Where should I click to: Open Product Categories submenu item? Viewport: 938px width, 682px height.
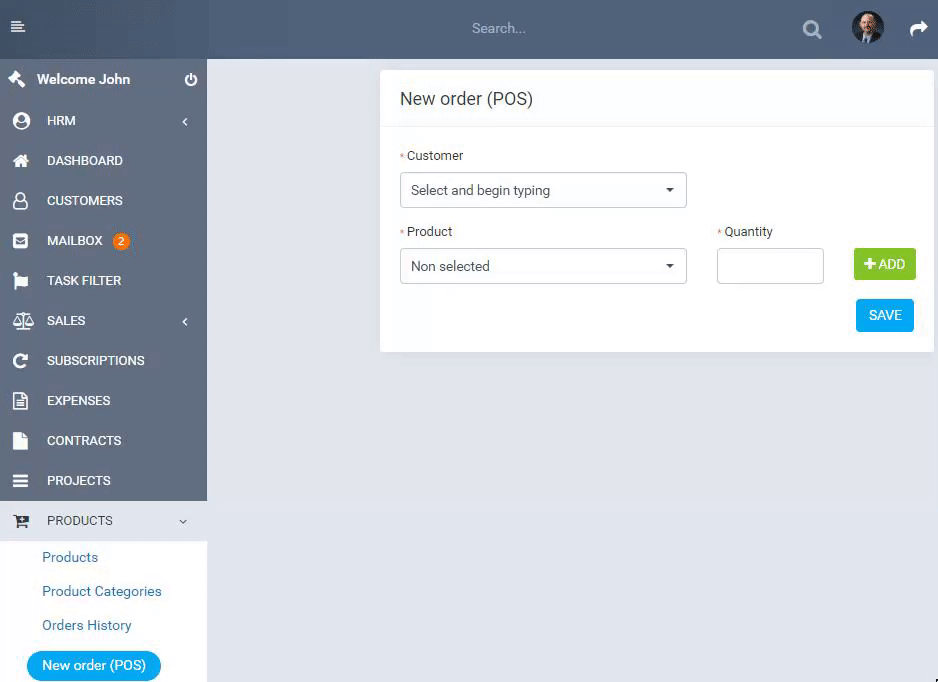pos(102,591)
